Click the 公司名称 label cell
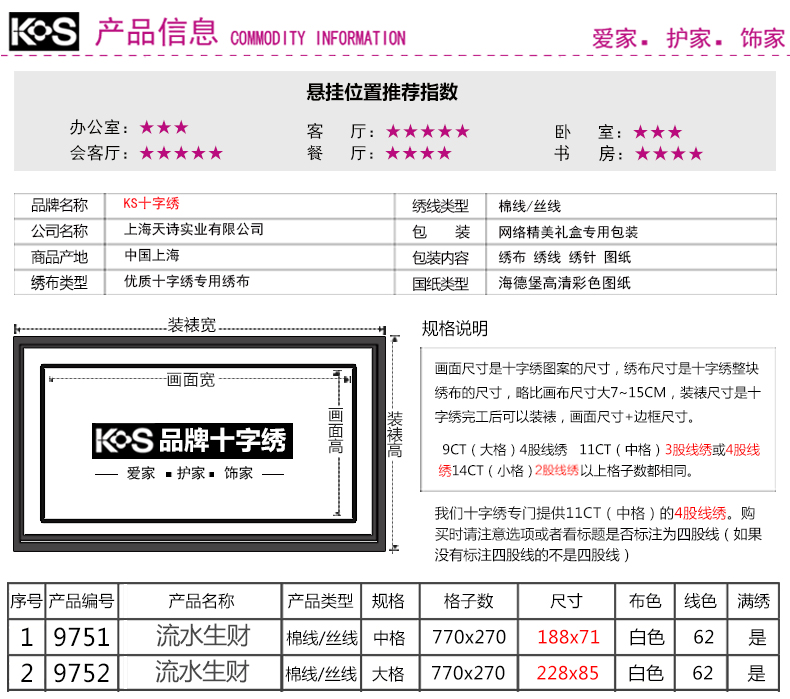 click(59, 231)
